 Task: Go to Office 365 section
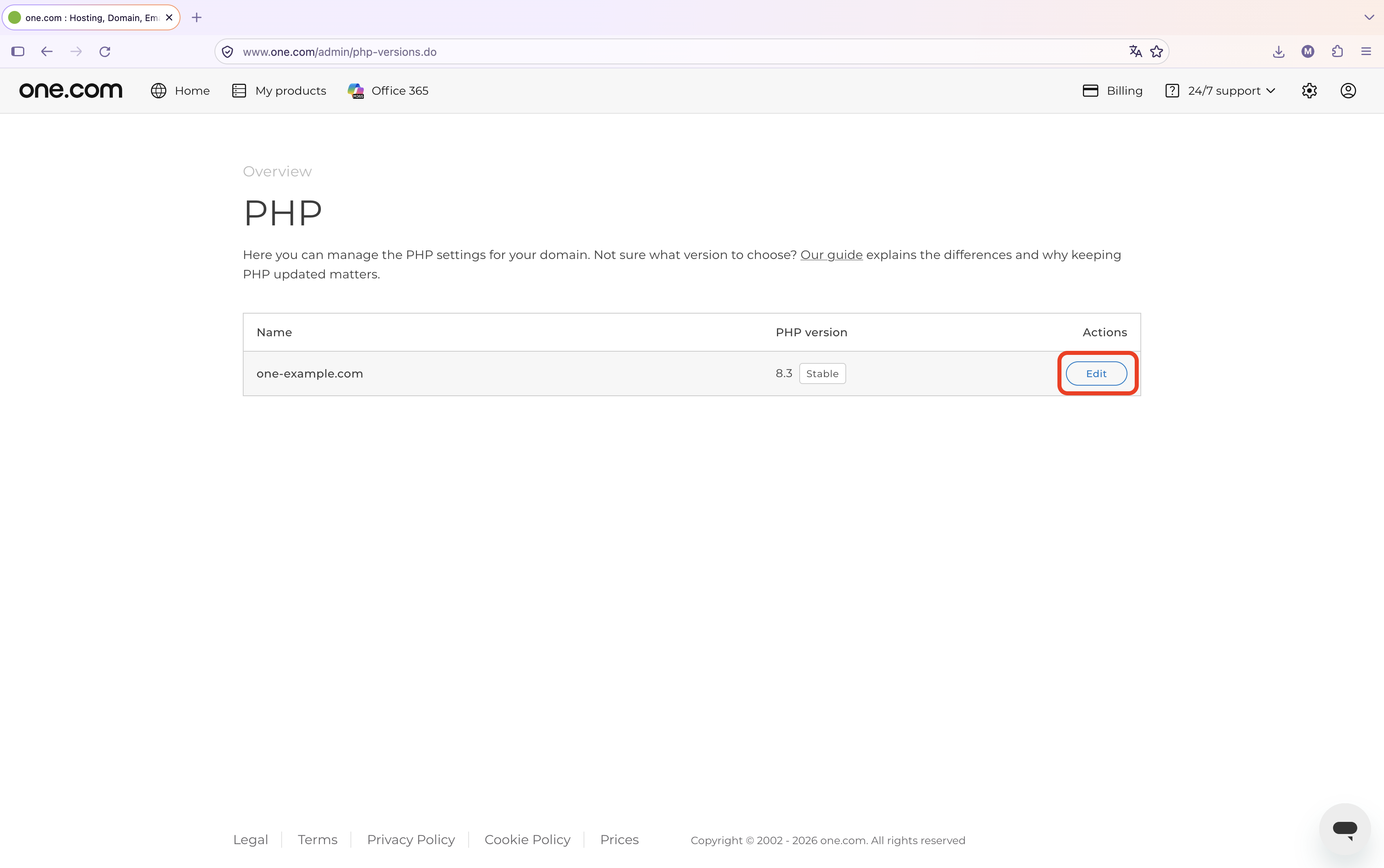(388, 91)
